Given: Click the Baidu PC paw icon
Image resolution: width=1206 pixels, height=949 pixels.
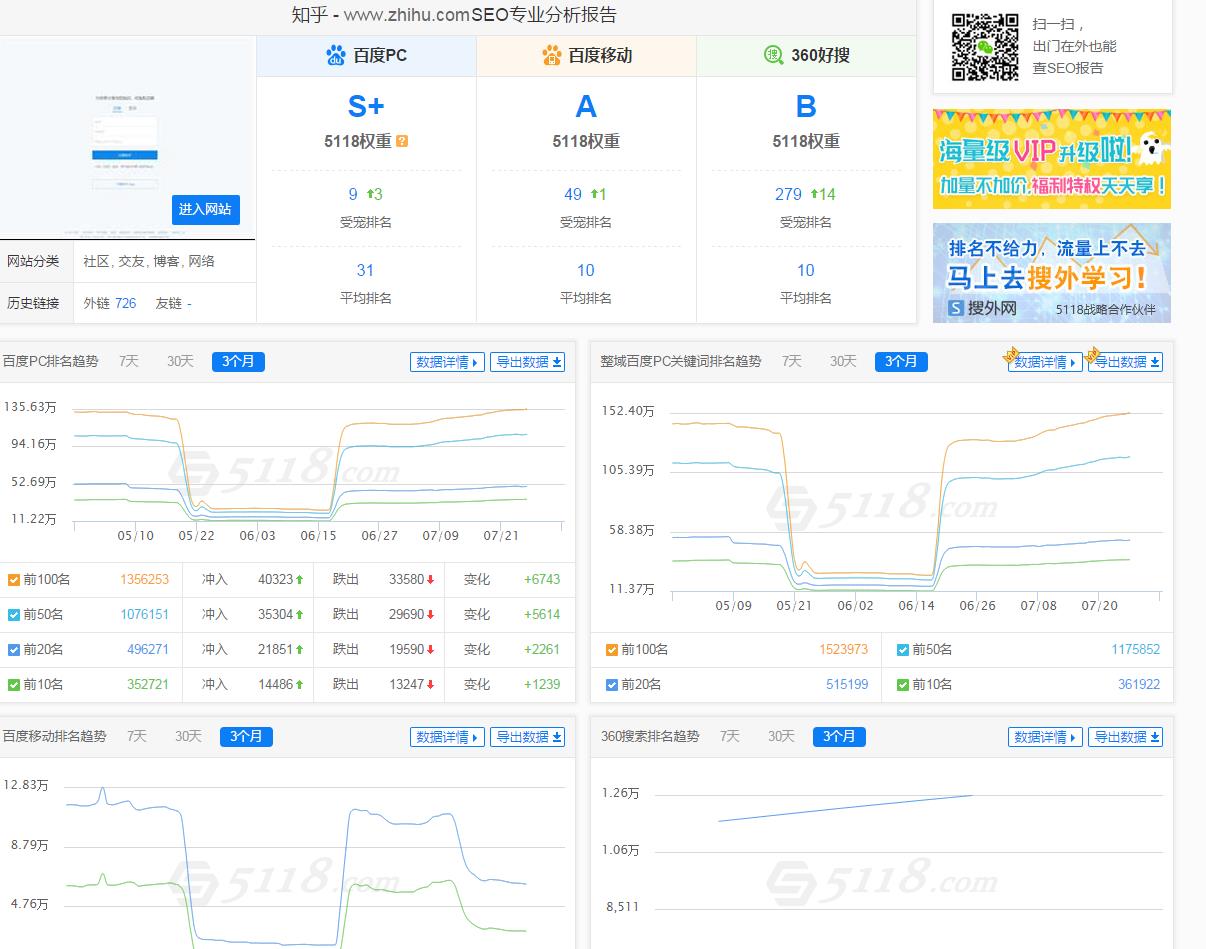Looking at the screenshot, I should (x=336, y=56).
